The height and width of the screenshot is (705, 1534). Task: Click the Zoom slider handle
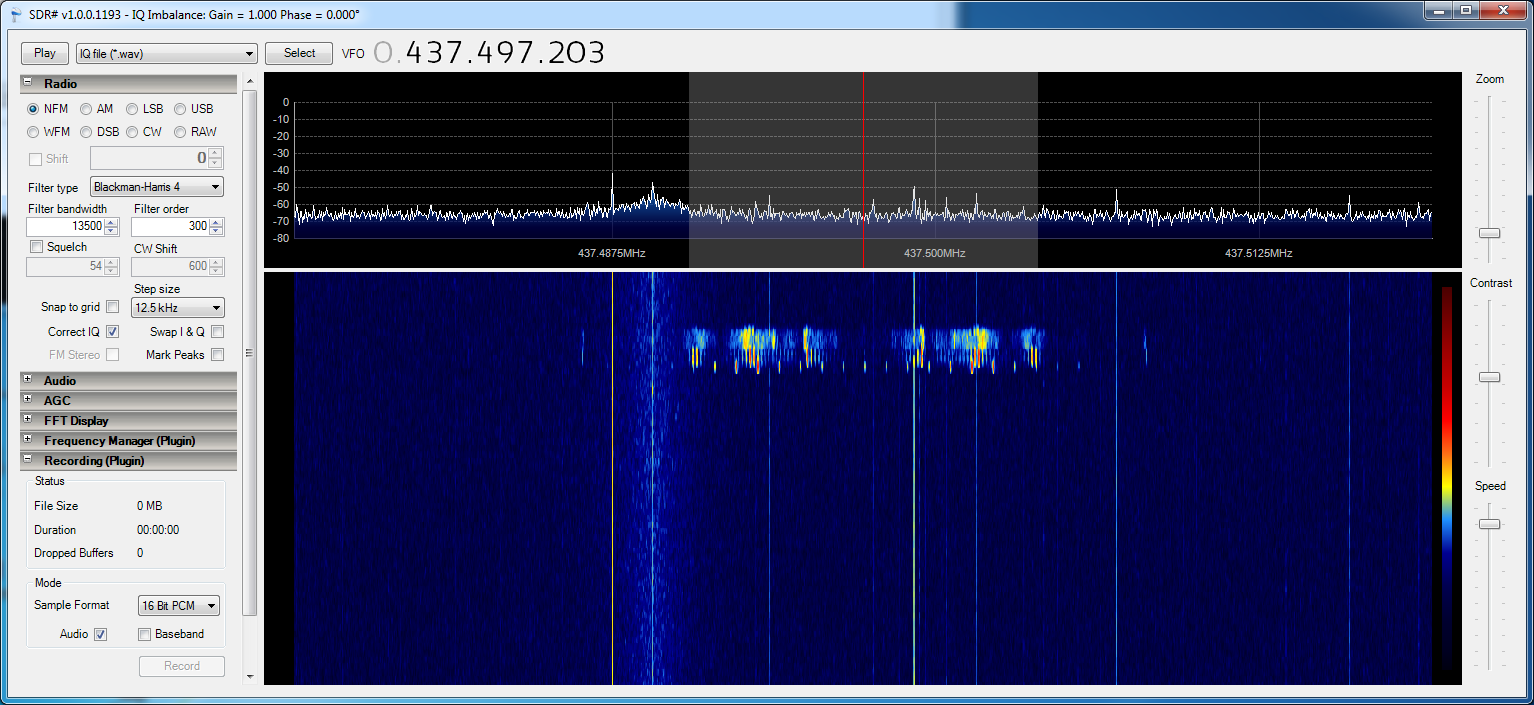pos(1489,233)
